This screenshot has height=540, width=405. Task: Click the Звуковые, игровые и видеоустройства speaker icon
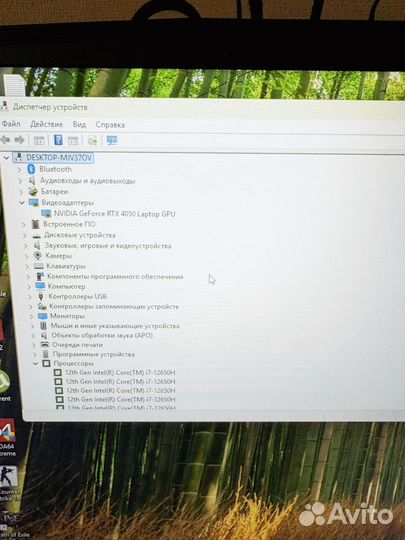[37, 246]
